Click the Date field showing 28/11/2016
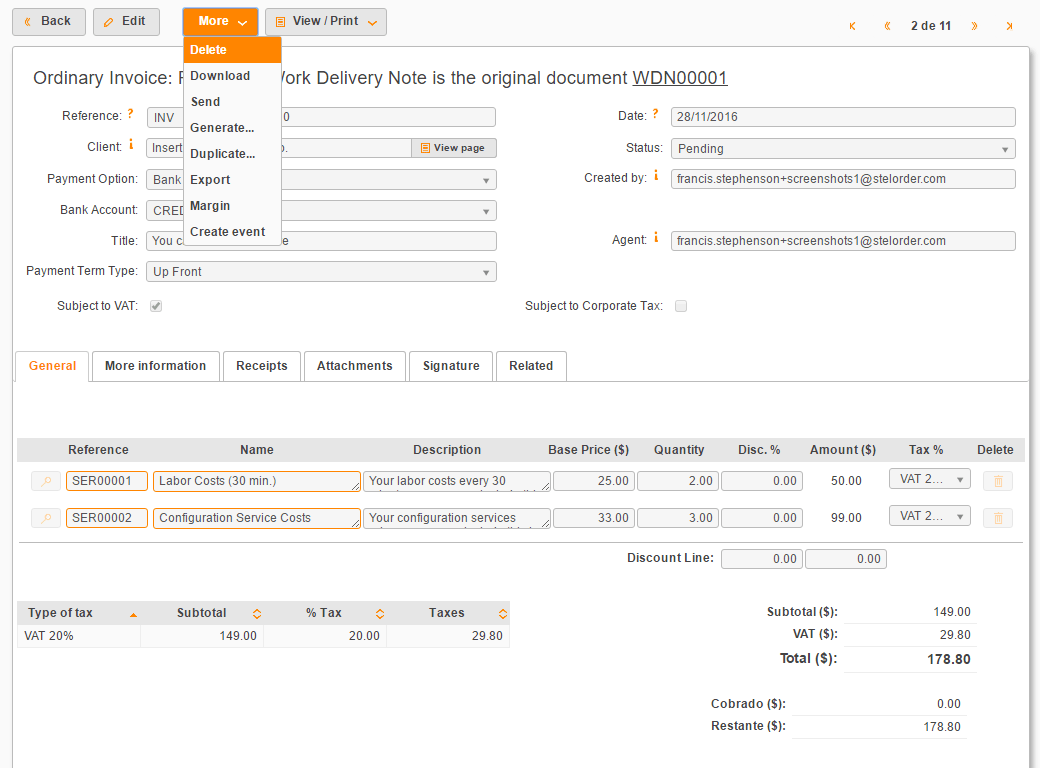Screen dimensions: 1040x768 [843, 117]
